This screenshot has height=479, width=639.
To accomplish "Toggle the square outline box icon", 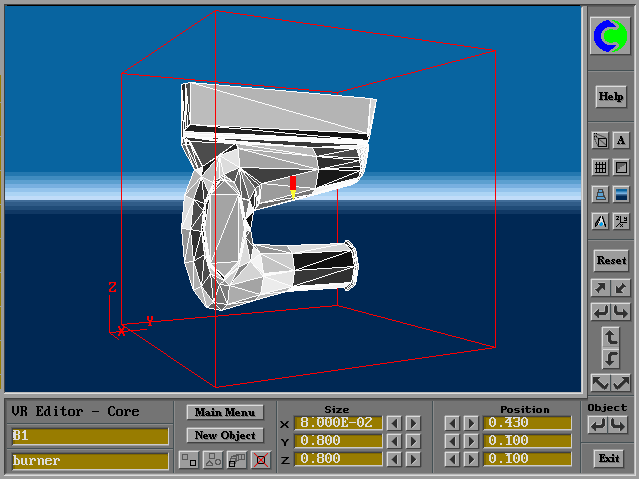I will tap(621, 168).
